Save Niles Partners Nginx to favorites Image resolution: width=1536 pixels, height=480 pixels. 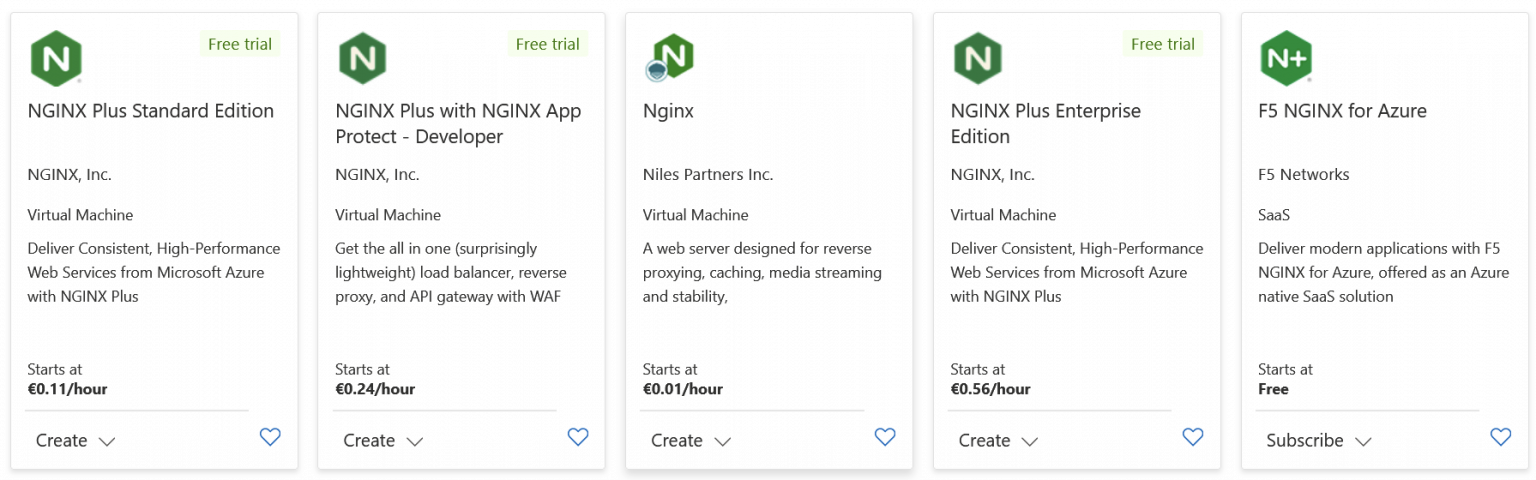coord(885,436)
